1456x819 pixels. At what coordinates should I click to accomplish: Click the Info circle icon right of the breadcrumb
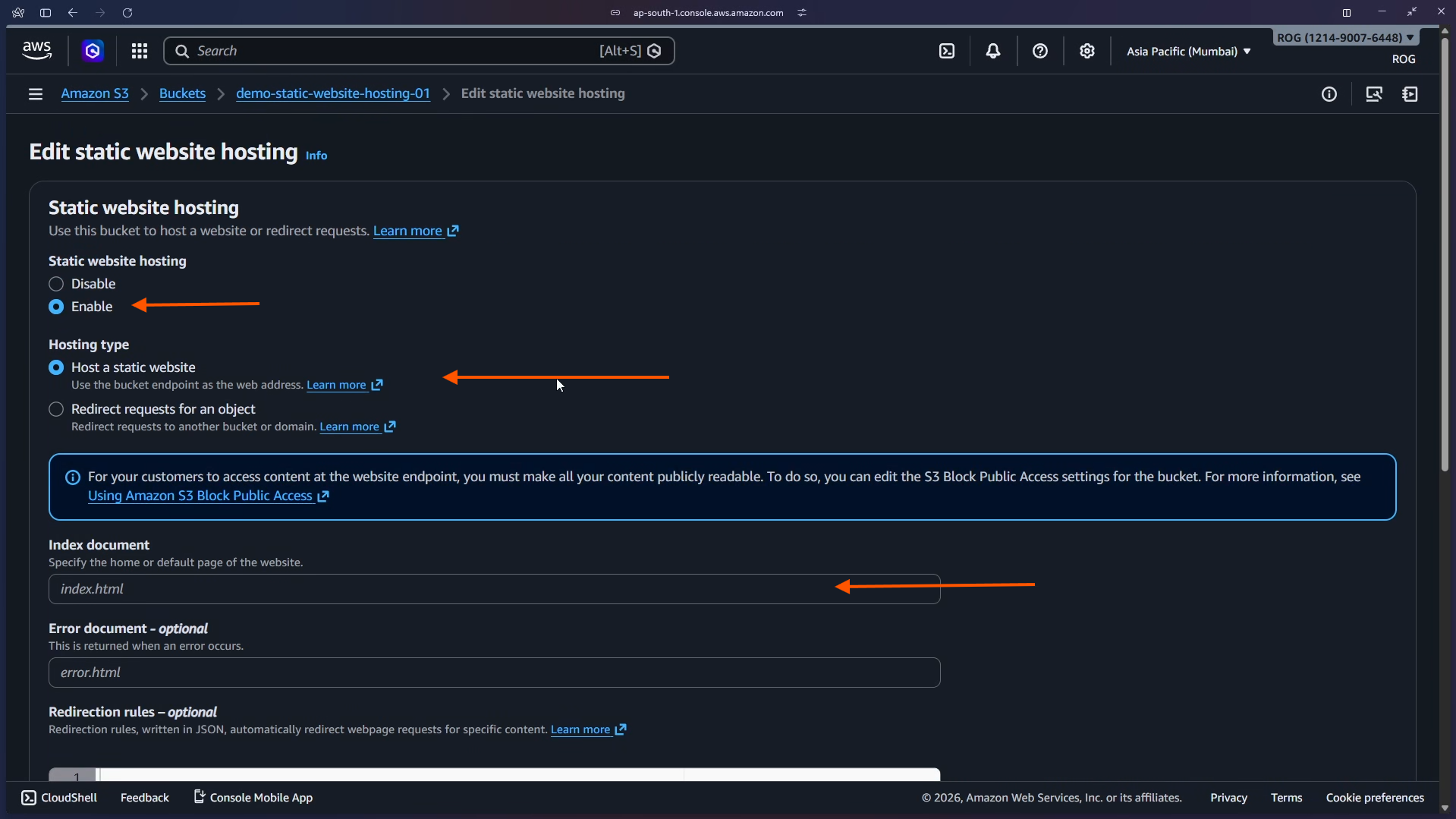[1329, 93]
